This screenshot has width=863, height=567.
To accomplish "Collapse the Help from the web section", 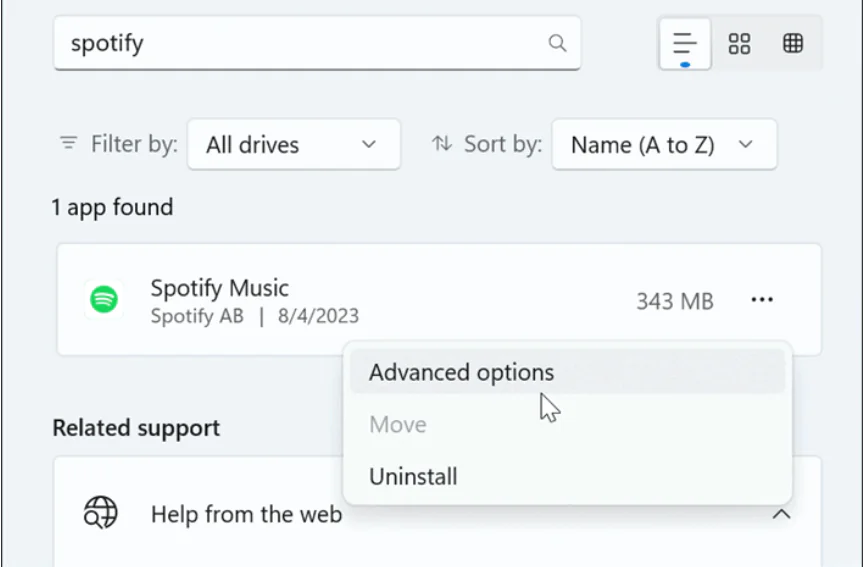I will [x=782, y=514].
